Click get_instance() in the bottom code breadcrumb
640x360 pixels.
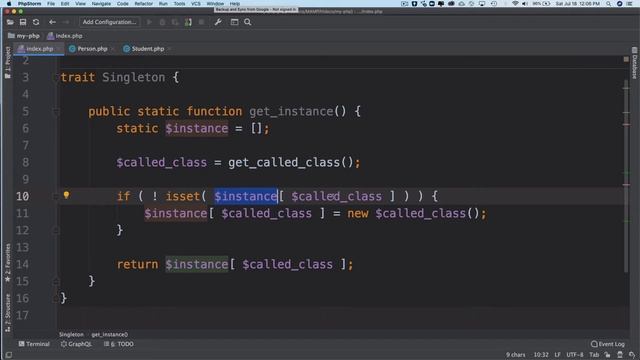coord(109,334)
